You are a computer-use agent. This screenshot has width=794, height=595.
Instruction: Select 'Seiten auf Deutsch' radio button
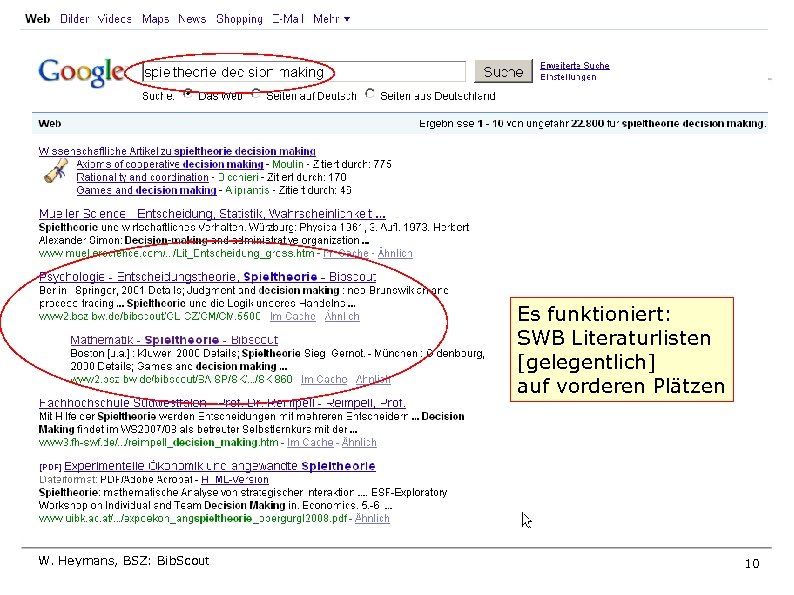256,94
